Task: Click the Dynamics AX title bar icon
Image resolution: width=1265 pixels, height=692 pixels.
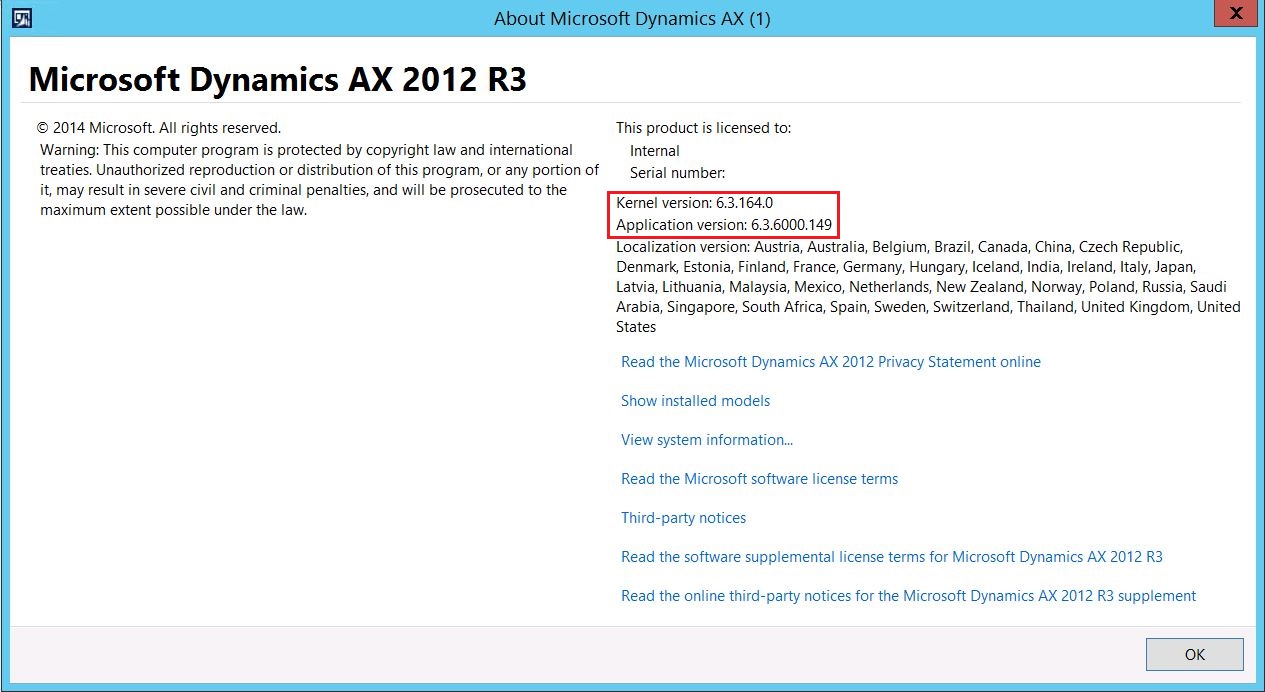Action: click(22, 18)
